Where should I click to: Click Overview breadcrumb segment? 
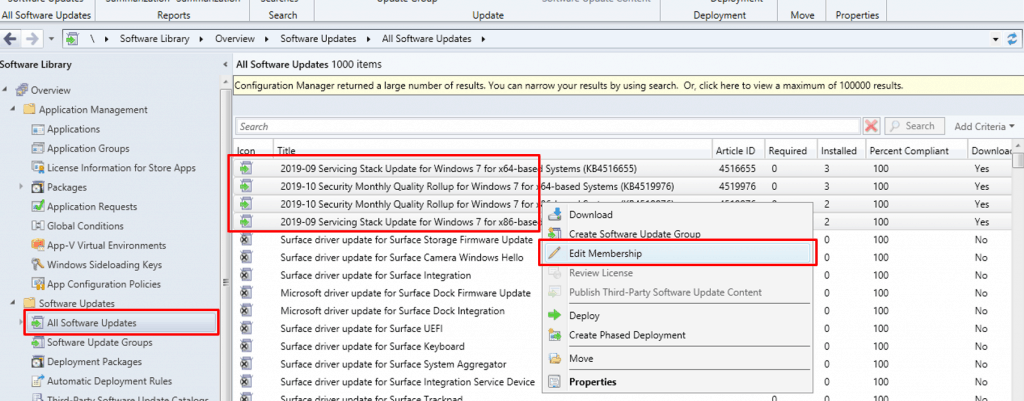coord(234,39)
